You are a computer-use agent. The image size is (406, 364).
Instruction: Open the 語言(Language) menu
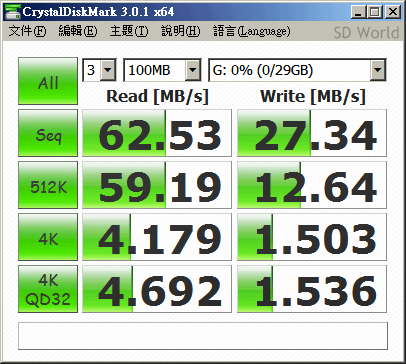[252, 31]
